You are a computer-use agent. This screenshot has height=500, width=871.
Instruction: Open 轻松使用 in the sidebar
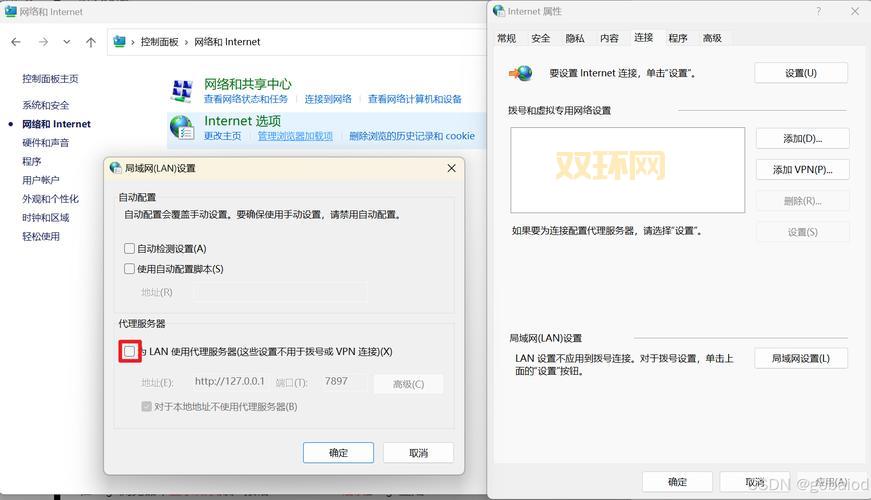pos(41,236)
